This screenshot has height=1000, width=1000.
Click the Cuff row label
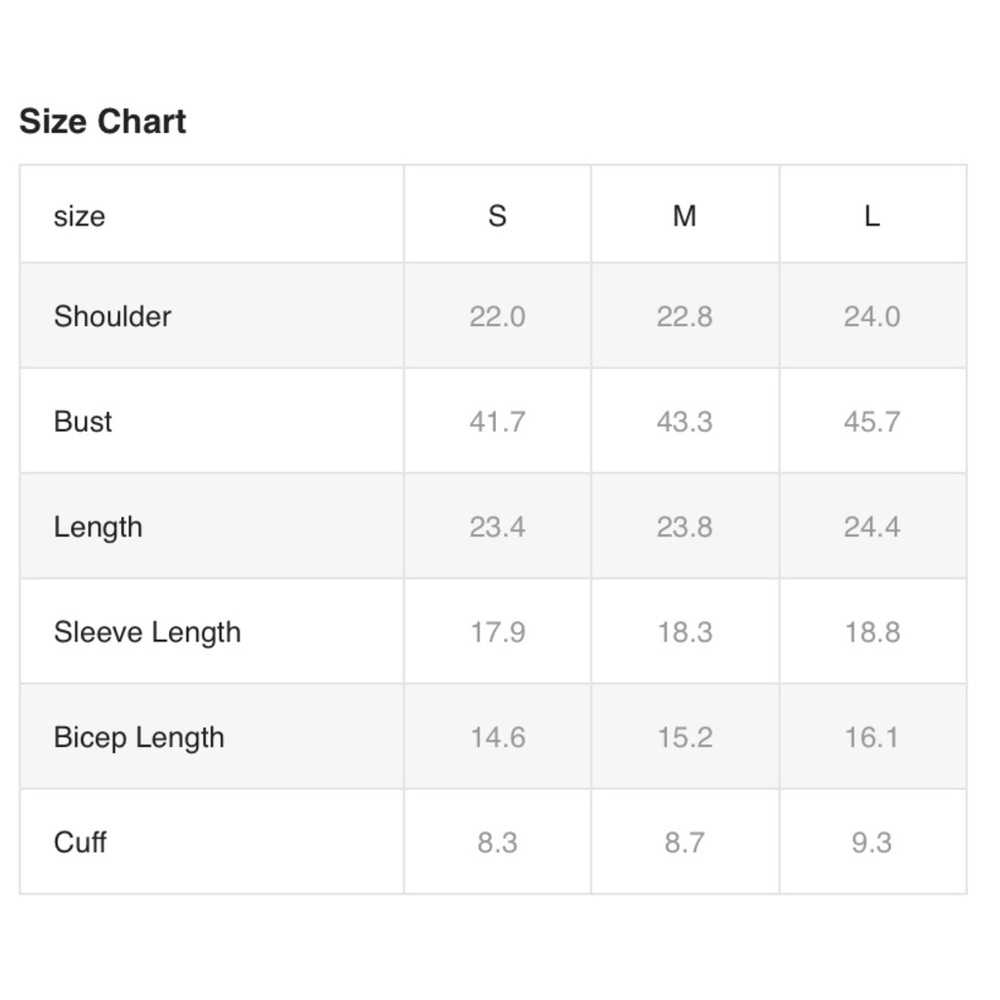point(80,842)
